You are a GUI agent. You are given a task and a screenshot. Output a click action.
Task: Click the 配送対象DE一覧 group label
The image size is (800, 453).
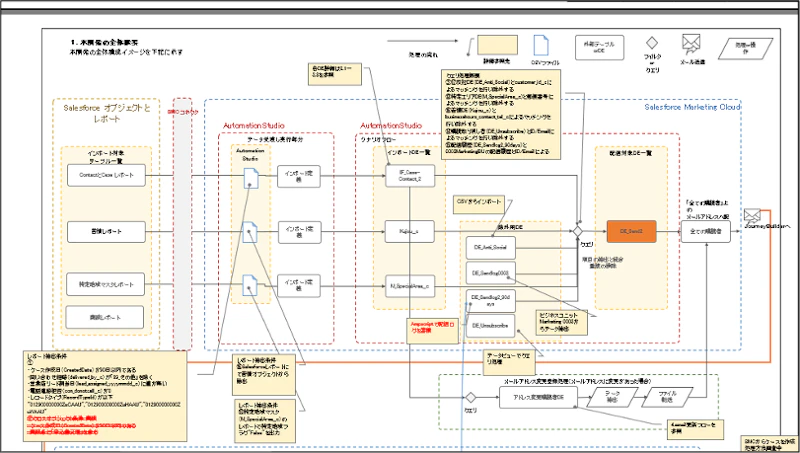click(631, 153)
